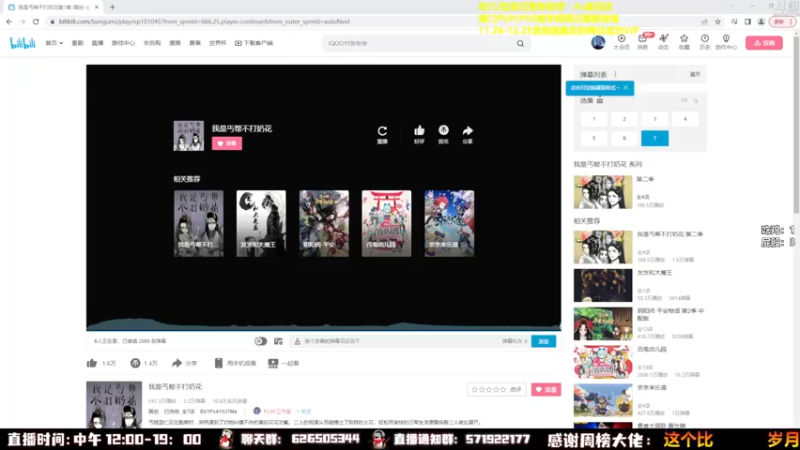
Task: Open danmaku settings icon beside the switch
Action: 278,341
